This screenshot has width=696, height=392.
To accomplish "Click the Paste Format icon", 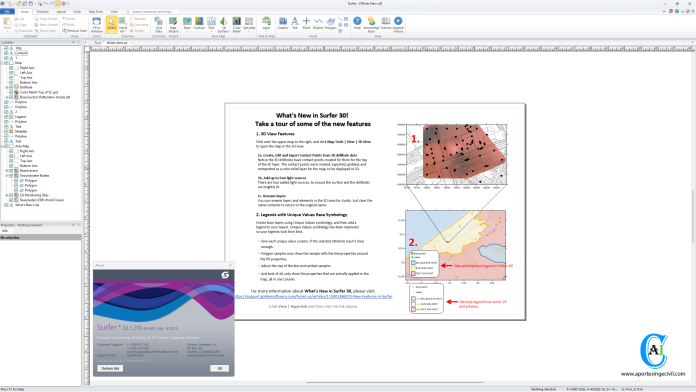I will pos(36,25).
